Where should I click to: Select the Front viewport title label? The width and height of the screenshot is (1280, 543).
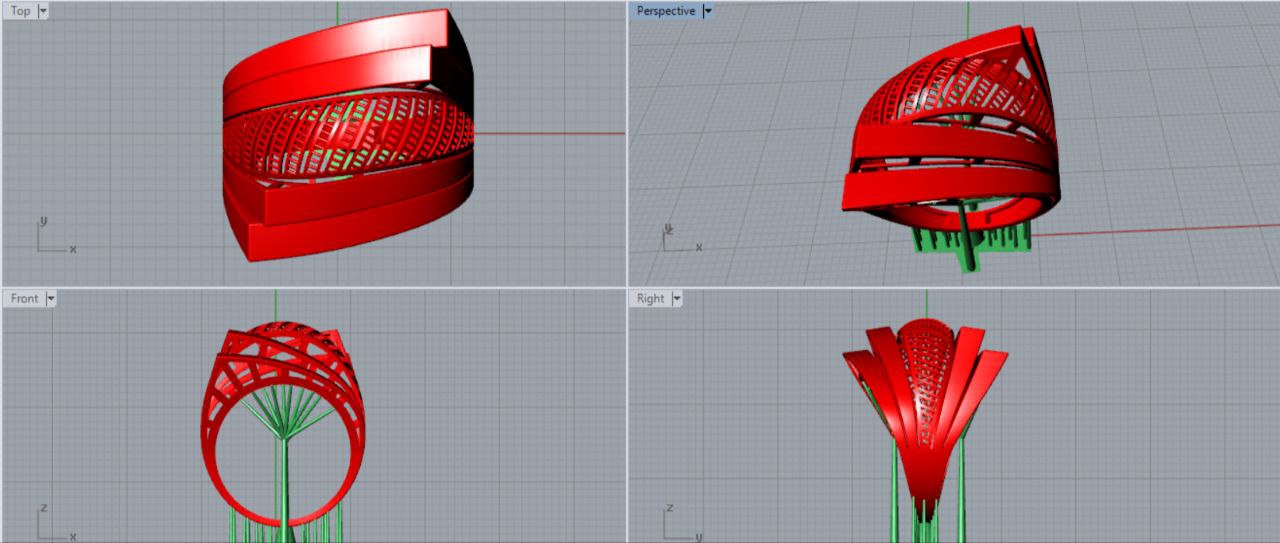point(24,298)
